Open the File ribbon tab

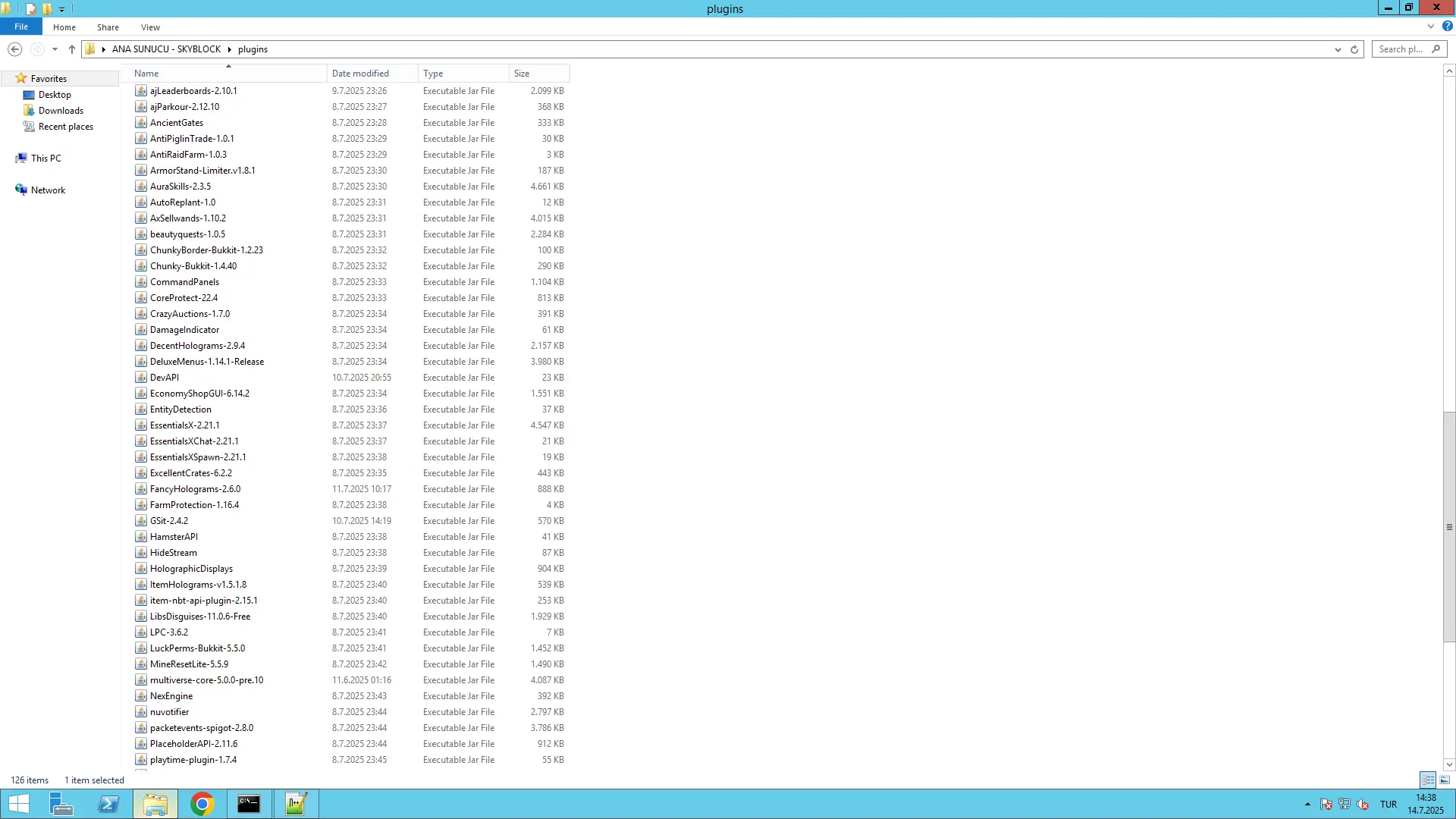pyautogui.click(x=21, y=27)
